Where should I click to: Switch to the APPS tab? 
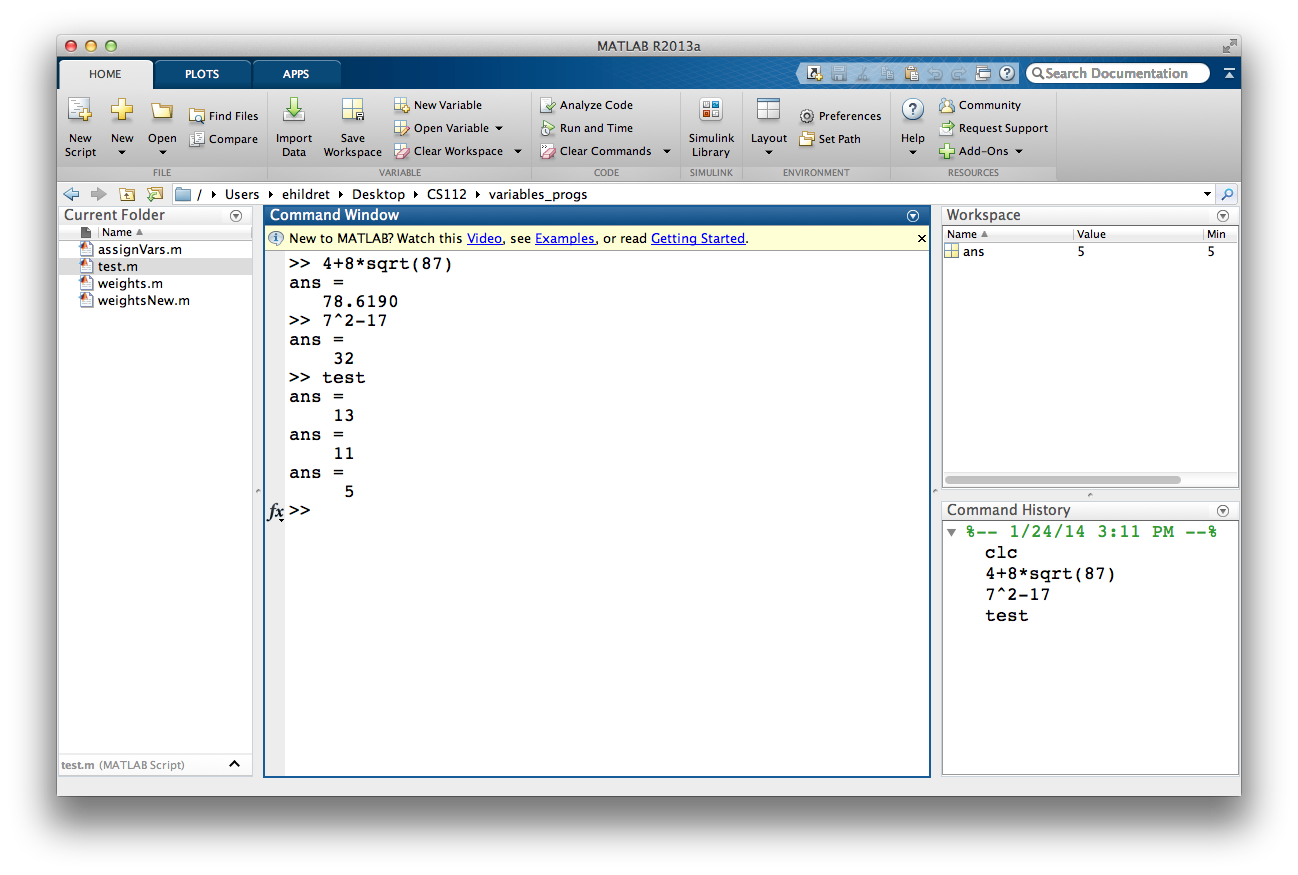[x=296, y=74]
